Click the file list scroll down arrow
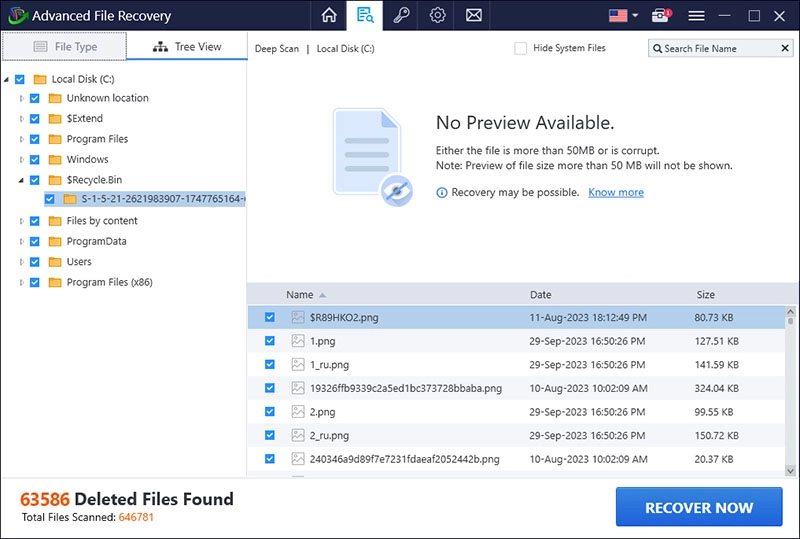Image resolution: width=800 pixels, height=539 pixels. point(790,471)
